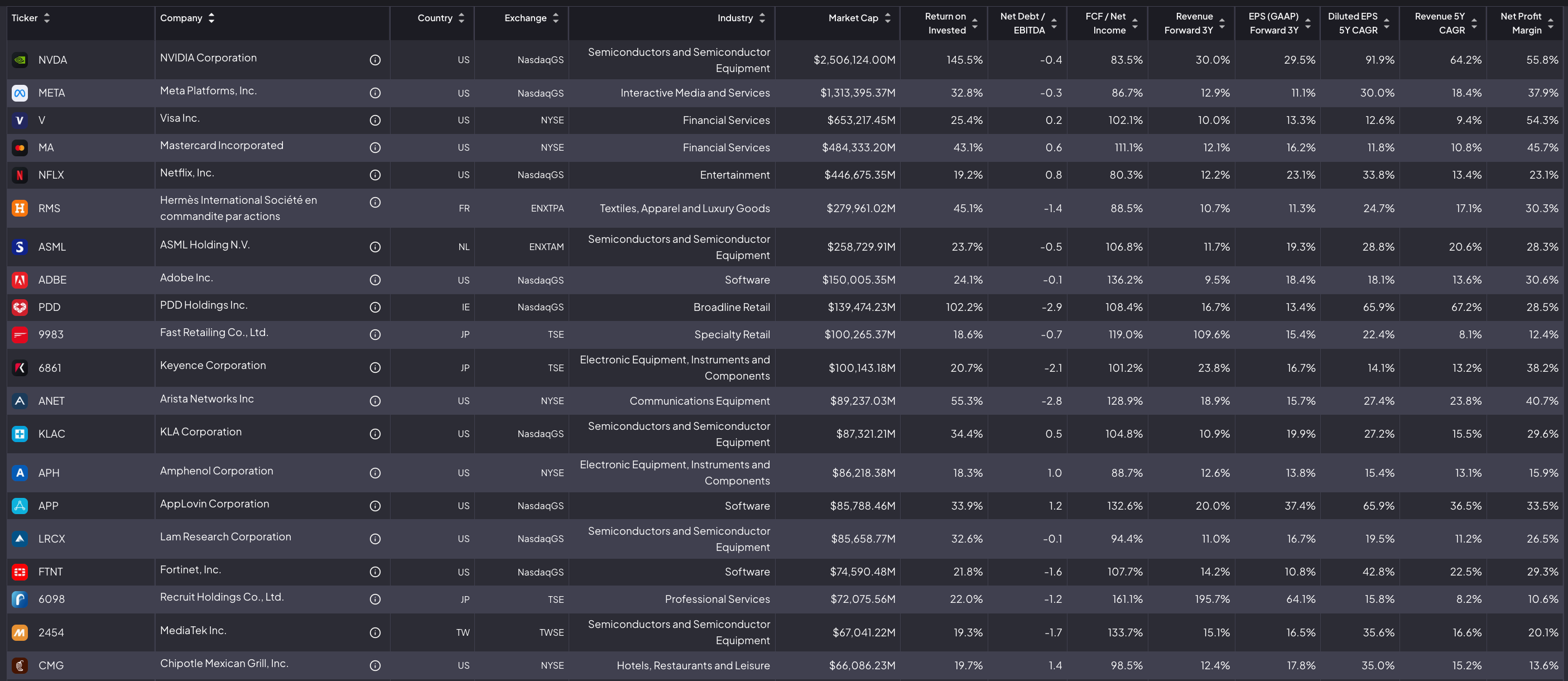Click the Fortinet FTNT logo icon
The image size is (1568, 681).
point(20,572)
